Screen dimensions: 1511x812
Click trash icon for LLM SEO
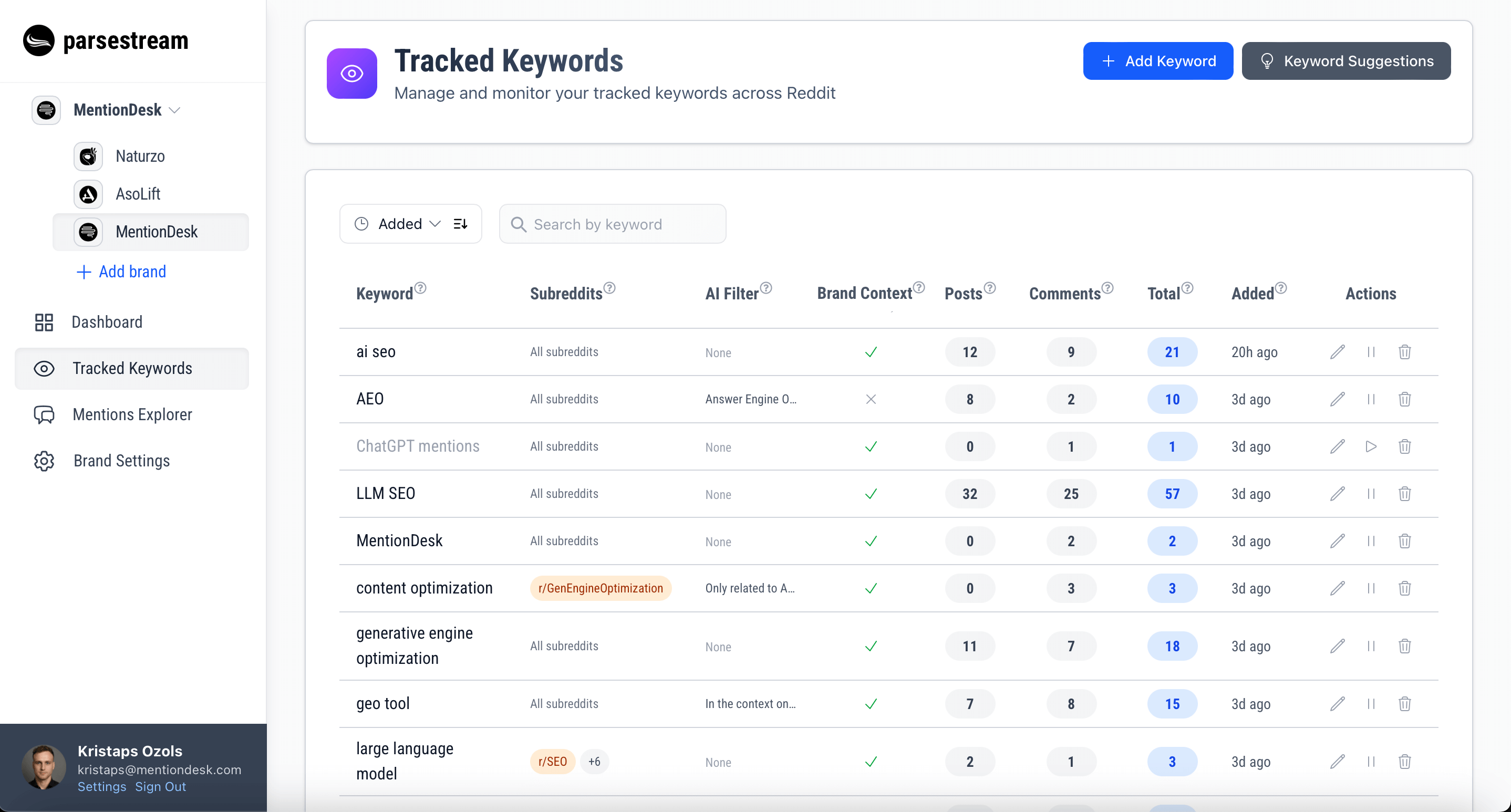tap(1404, 494)
